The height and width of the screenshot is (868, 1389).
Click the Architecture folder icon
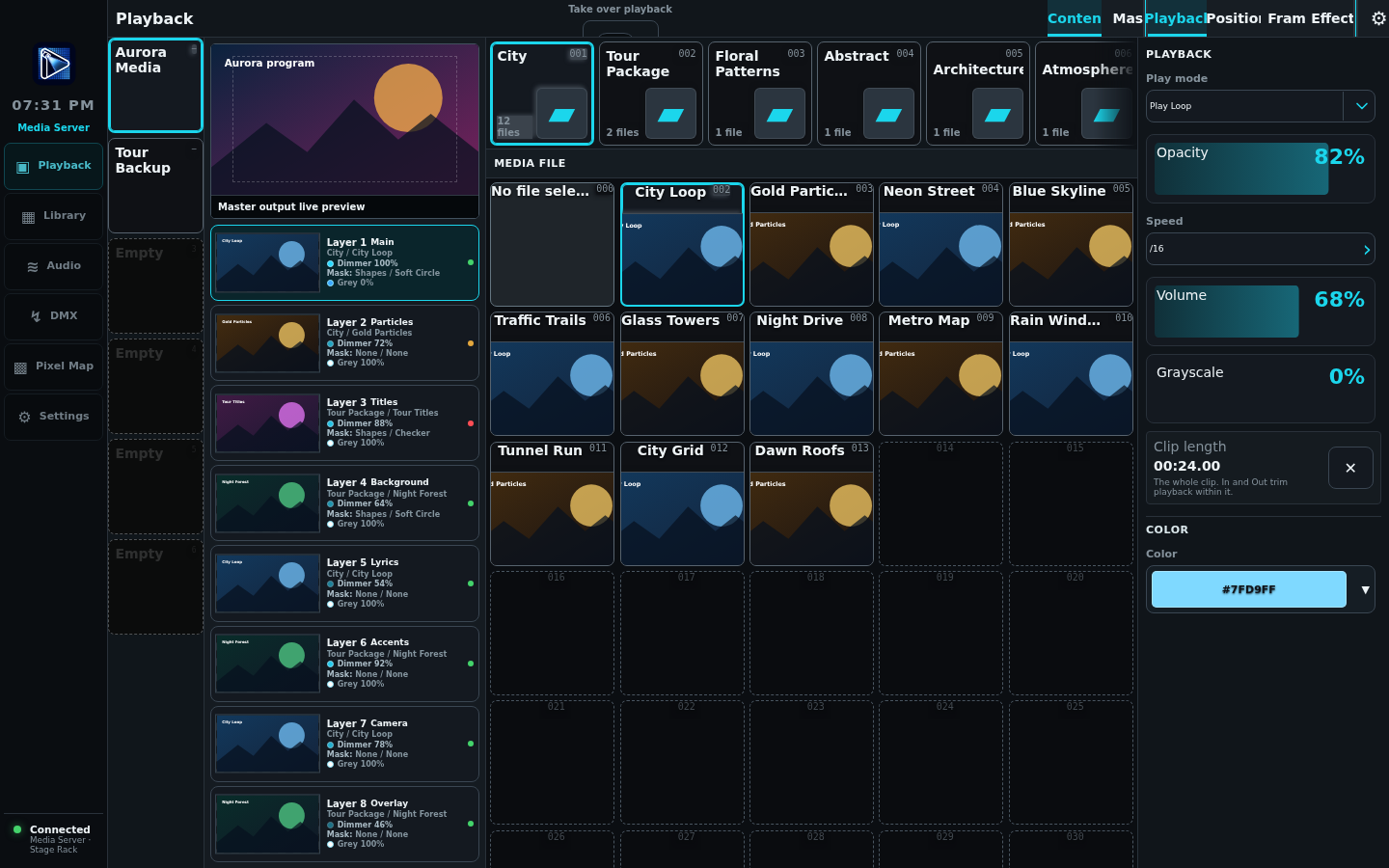coord(997,115)
